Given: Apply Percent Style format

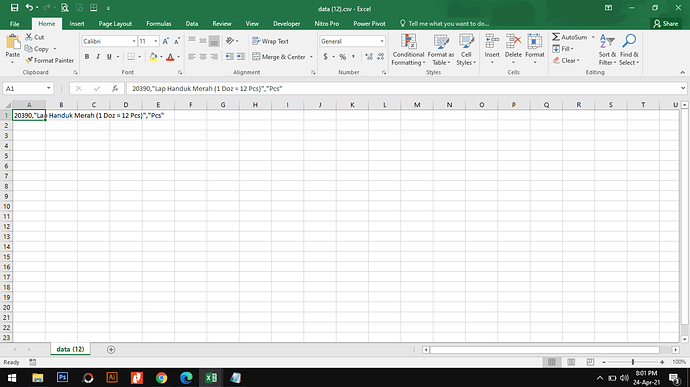Looking at the screenshot, I should point(342,57).
